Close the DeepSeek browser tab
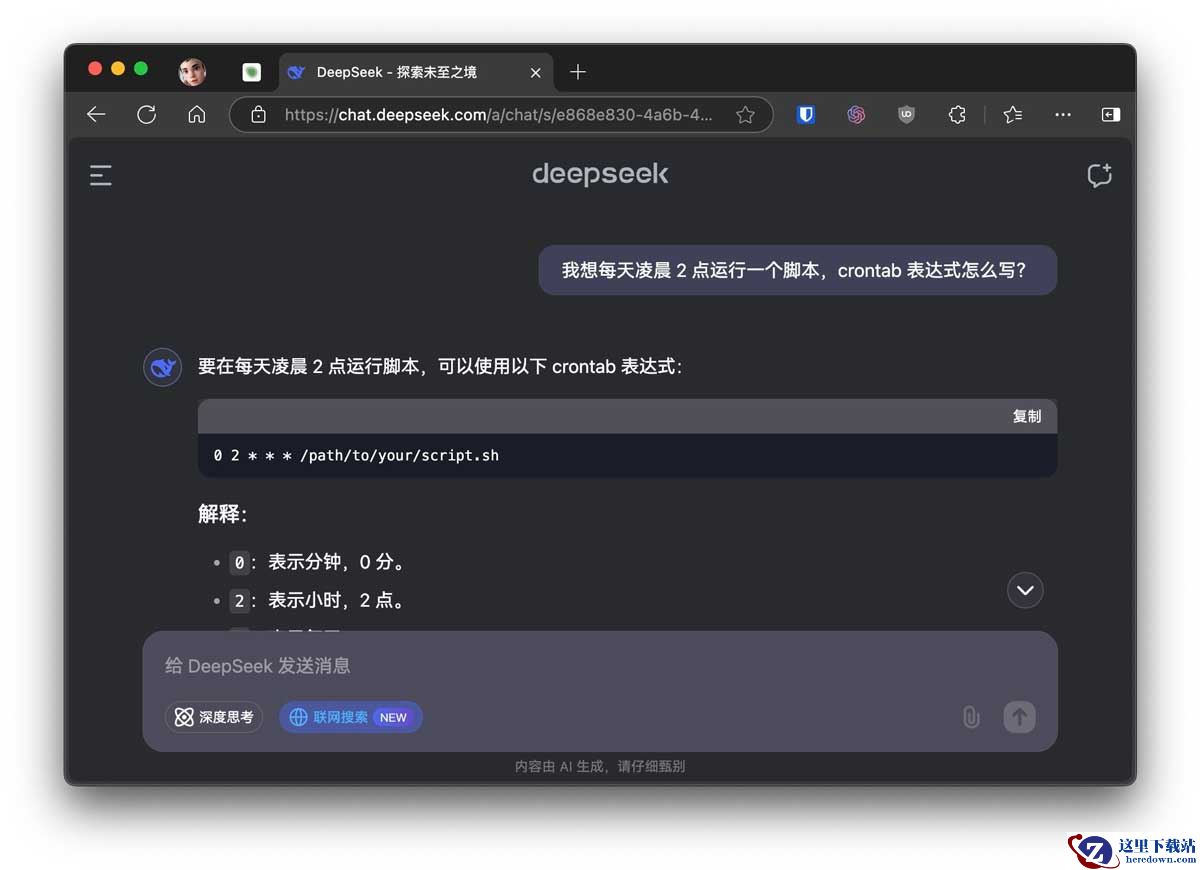This screenshot has height=870, width=1200. (536, 73)
